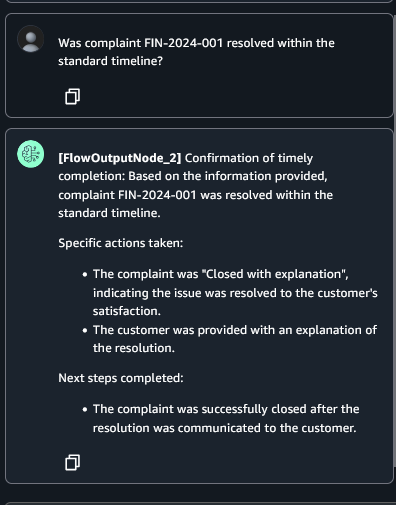This screenshot has height=505, width=396.
Task: Click the 'Specific actions taken:' heading
Action: point(121,243)
